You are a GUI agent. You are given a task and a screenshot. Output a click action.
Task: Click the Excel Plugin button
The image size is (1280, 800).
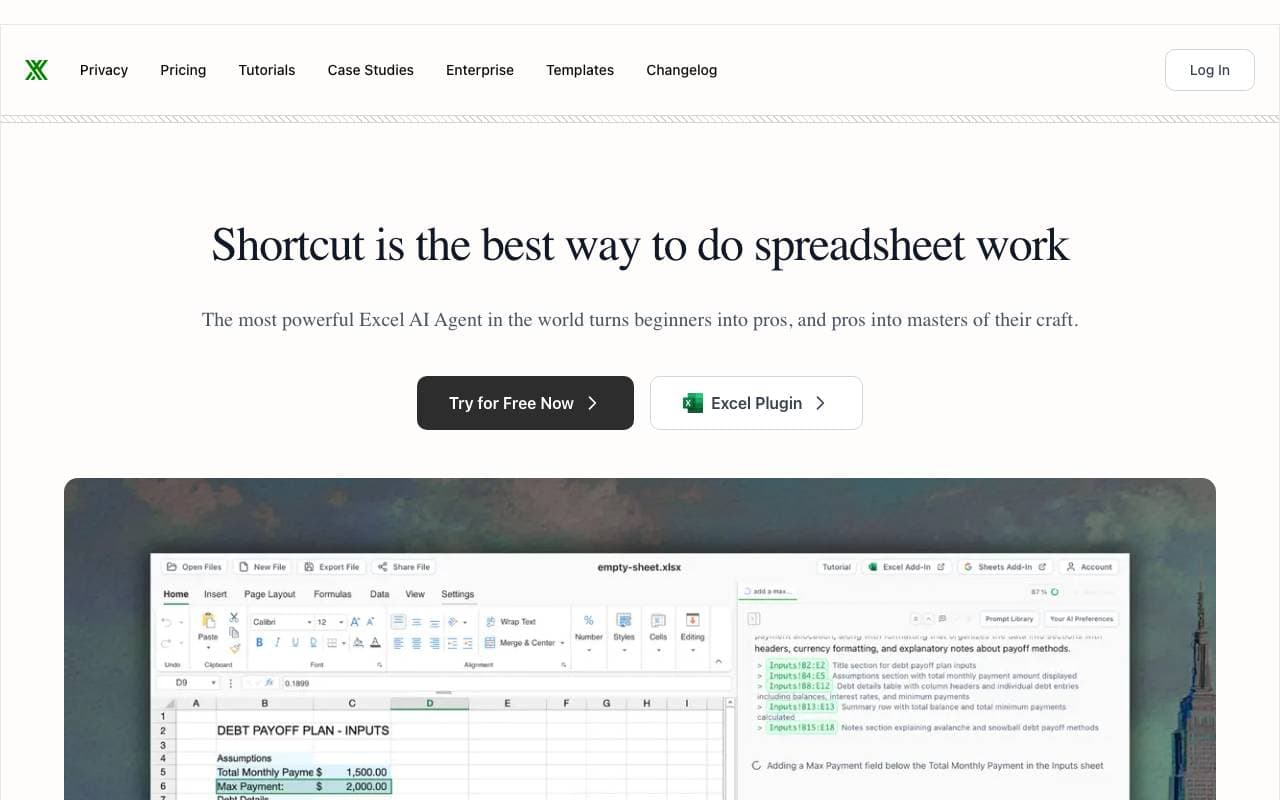(x=756, y=403)
